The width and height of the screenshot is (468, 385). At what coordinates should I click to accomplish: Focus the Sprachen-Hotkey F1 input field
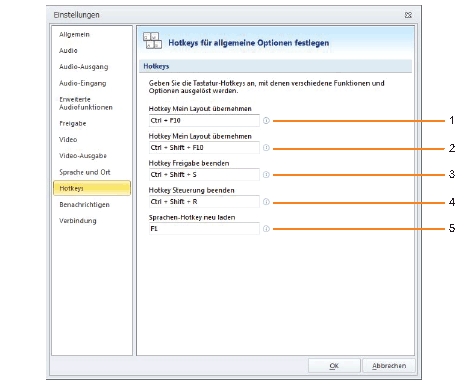(204, 229)
